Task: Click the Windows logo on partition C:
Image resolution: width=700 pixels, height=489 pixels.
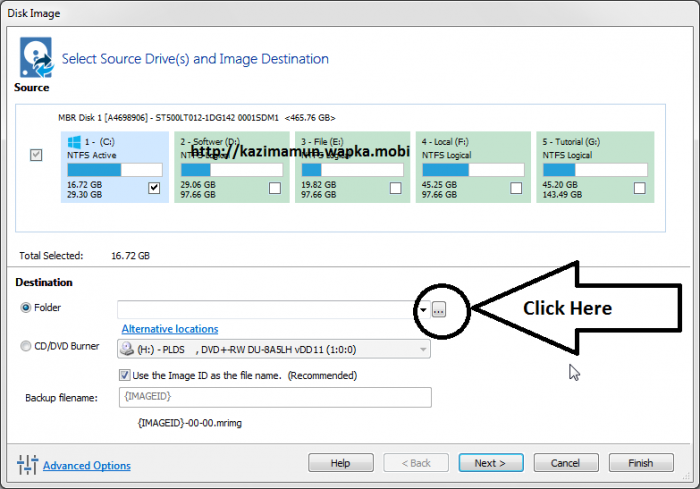Action: [x=74, y=142]
